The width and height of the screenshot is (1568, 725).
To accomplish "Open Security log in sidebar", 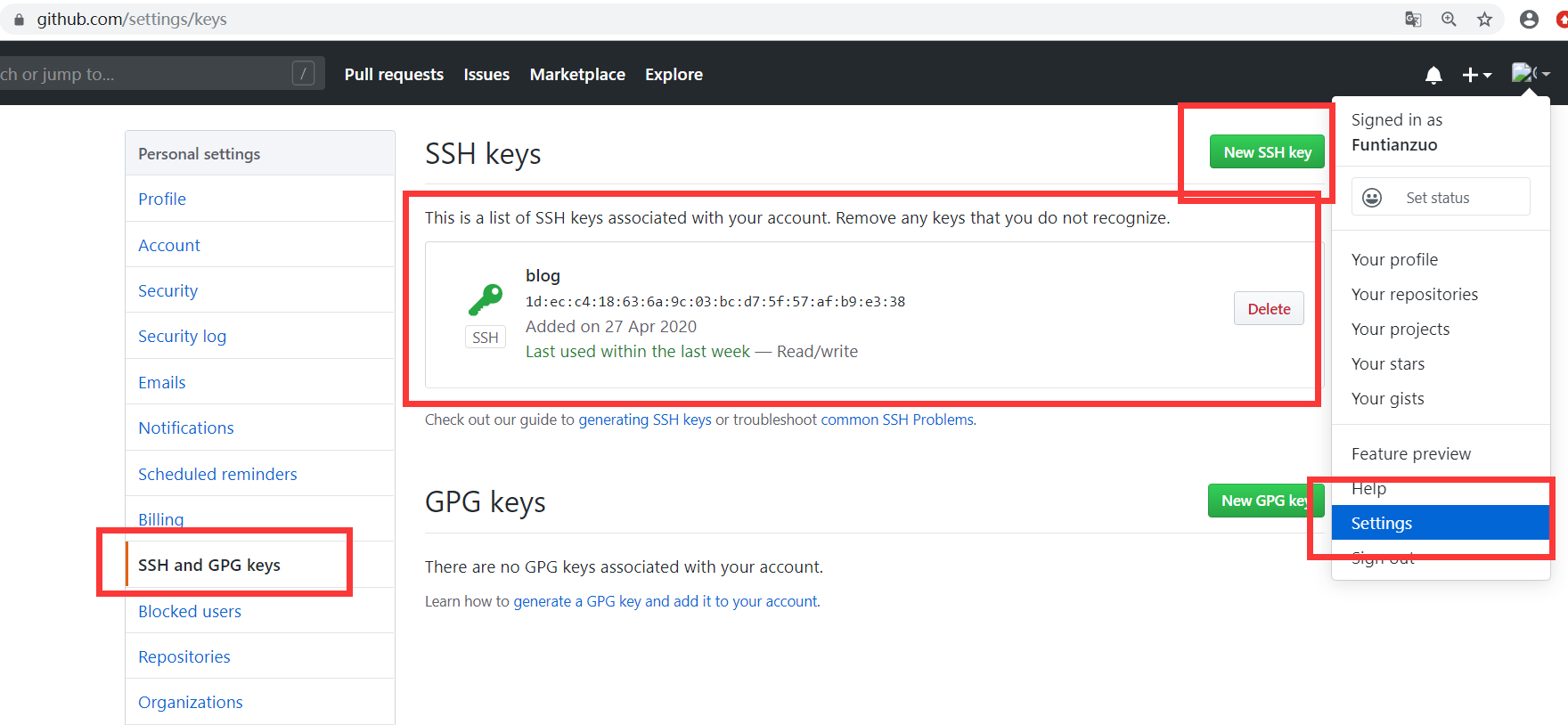I will click(x=182, y=336).
